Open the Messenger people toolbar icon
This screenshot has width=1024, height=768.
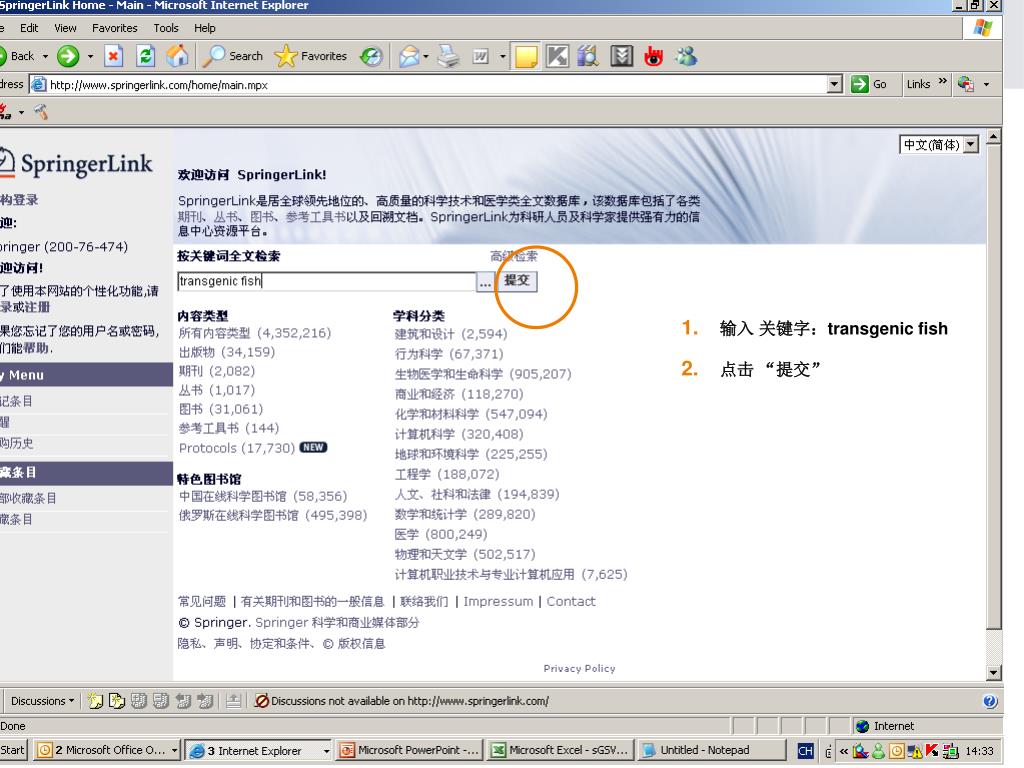[x=686, y=57]
